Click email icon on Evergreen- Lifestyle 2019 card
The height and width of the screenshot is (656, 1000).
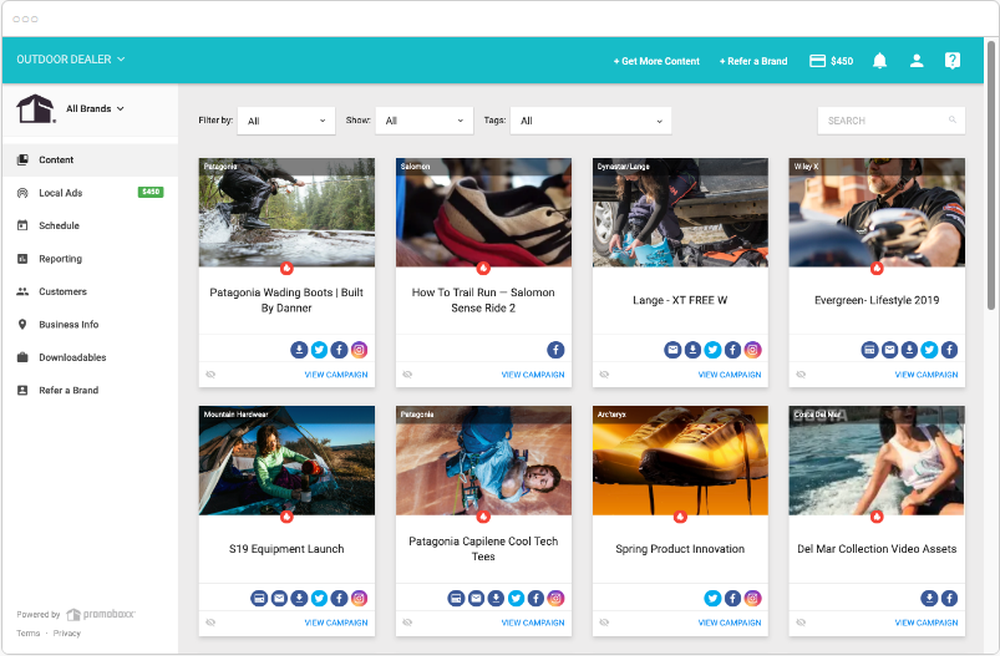pos(890,349)
